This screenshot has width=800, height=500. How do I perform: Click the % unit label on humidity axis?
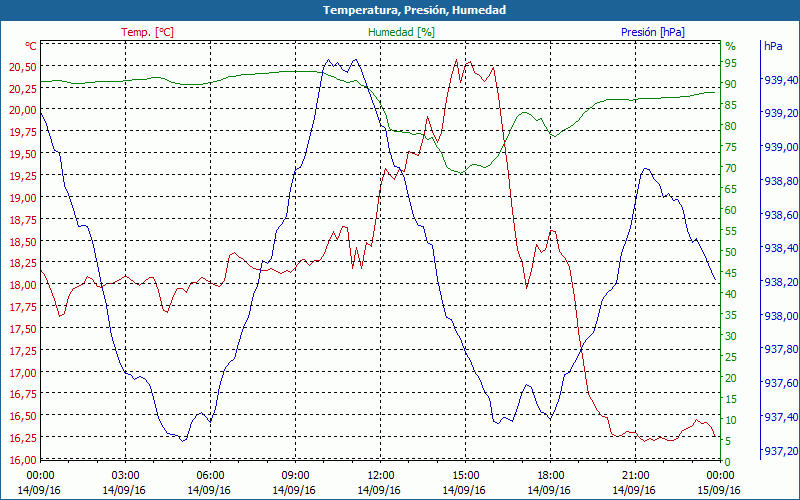731,46
